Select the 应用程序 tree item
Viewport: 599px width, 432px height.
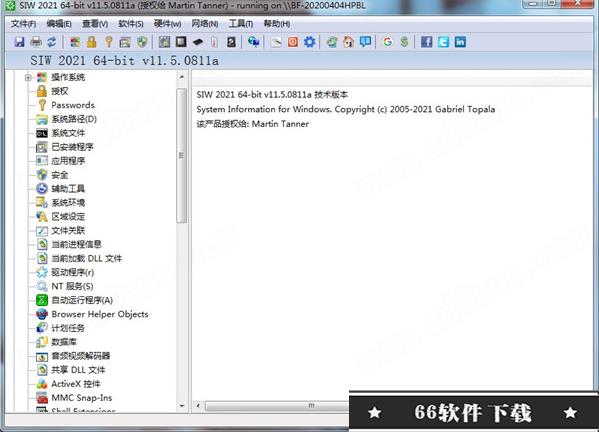coord(68,161)
